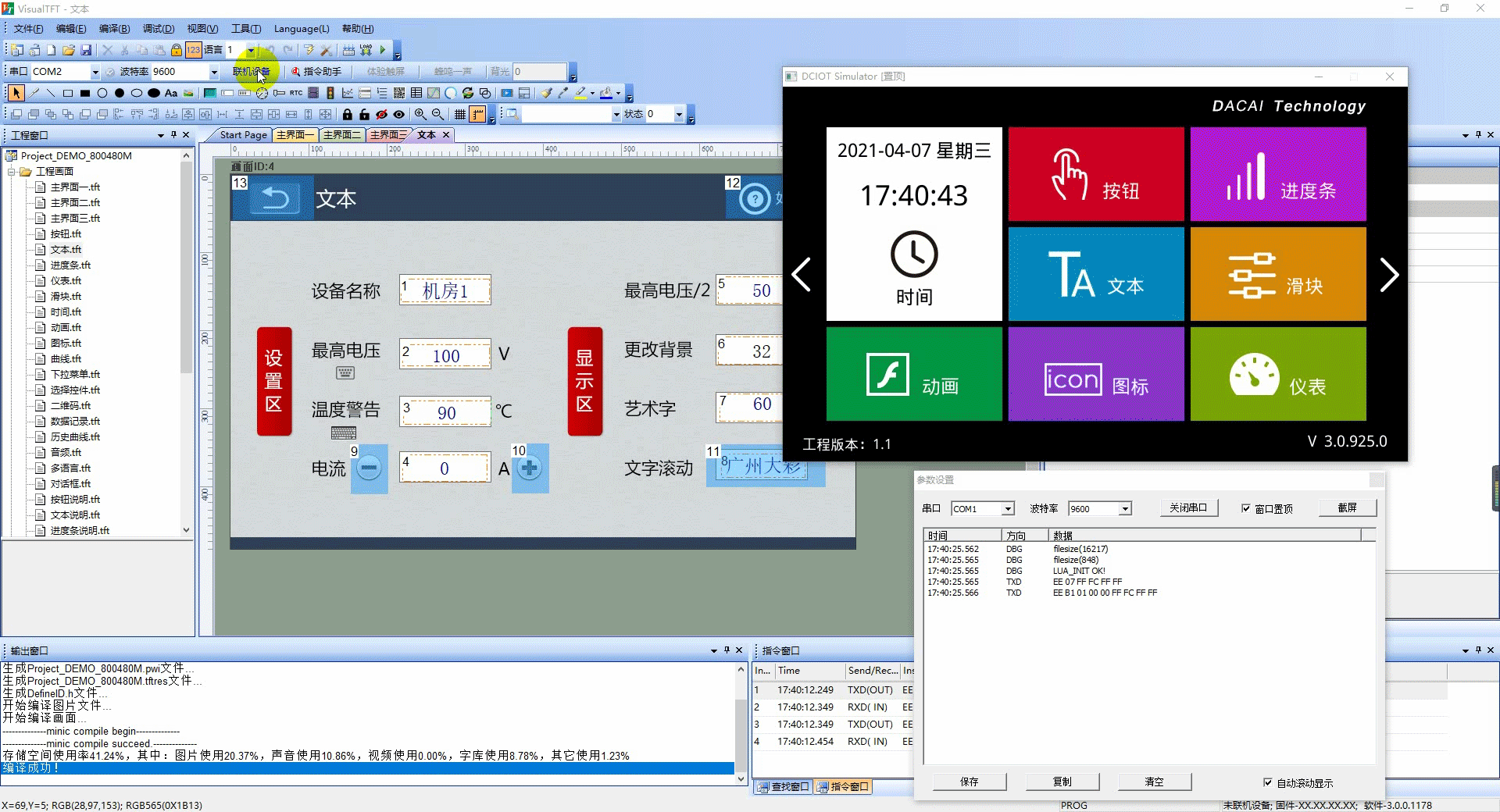Click the 关闭串口 button
Viewport: 1500px width, 812px height.
tap(1188, 507)
